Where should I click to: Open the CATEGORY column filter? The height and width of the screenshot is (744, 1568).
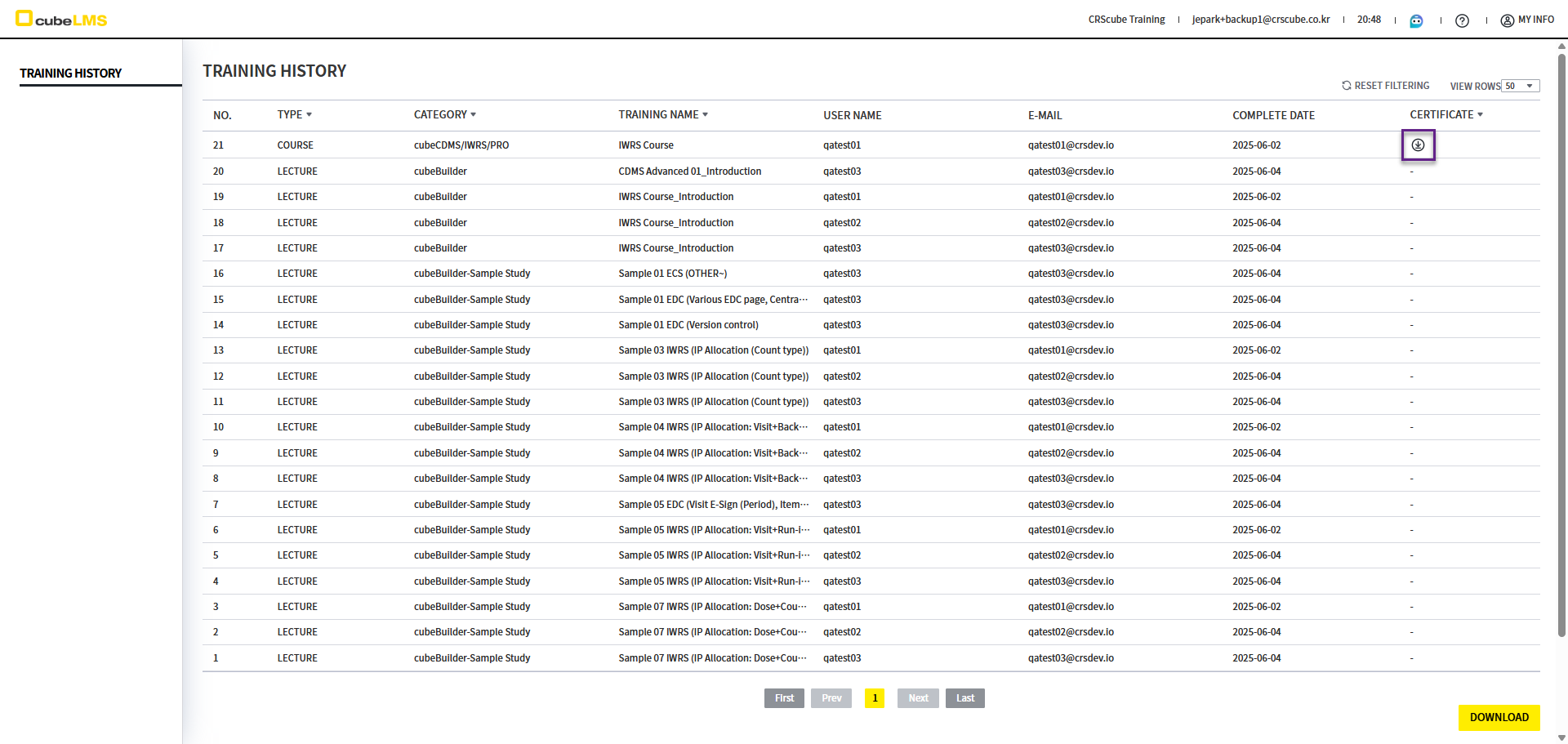[473, 115]
